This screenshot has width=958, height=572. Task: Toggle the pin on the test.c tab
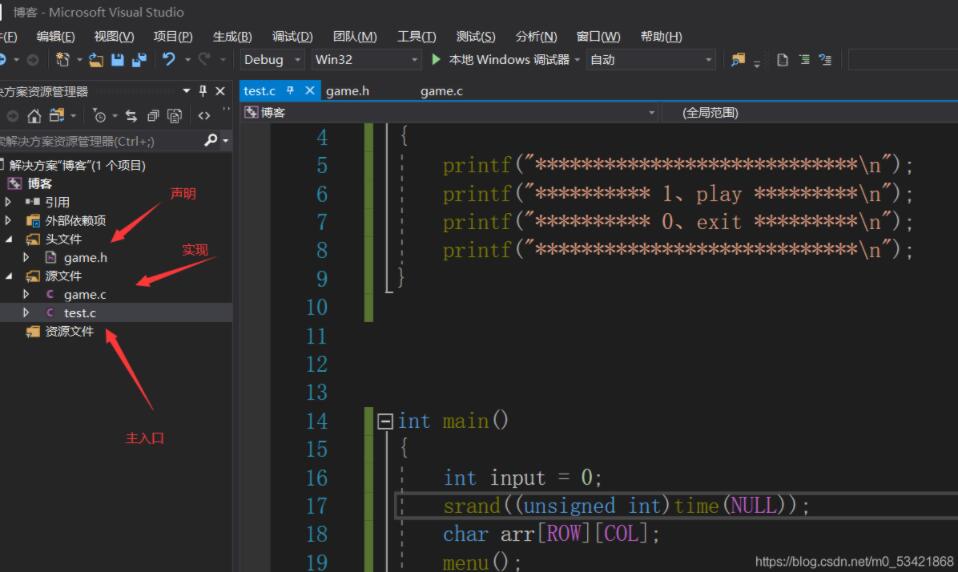click(291, 91)
